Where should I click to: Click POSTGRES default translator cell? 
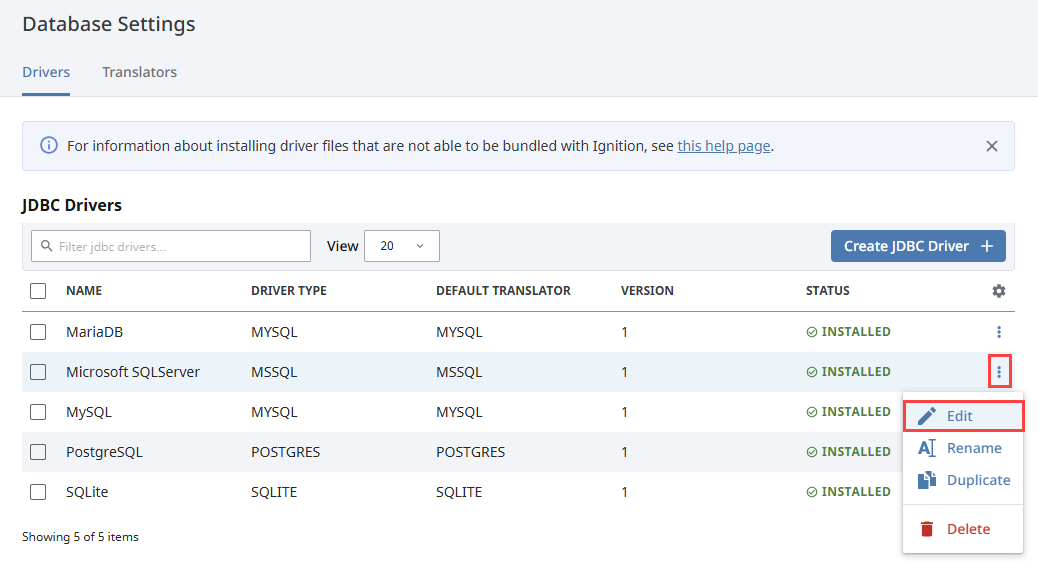click(x=470, y=452)
